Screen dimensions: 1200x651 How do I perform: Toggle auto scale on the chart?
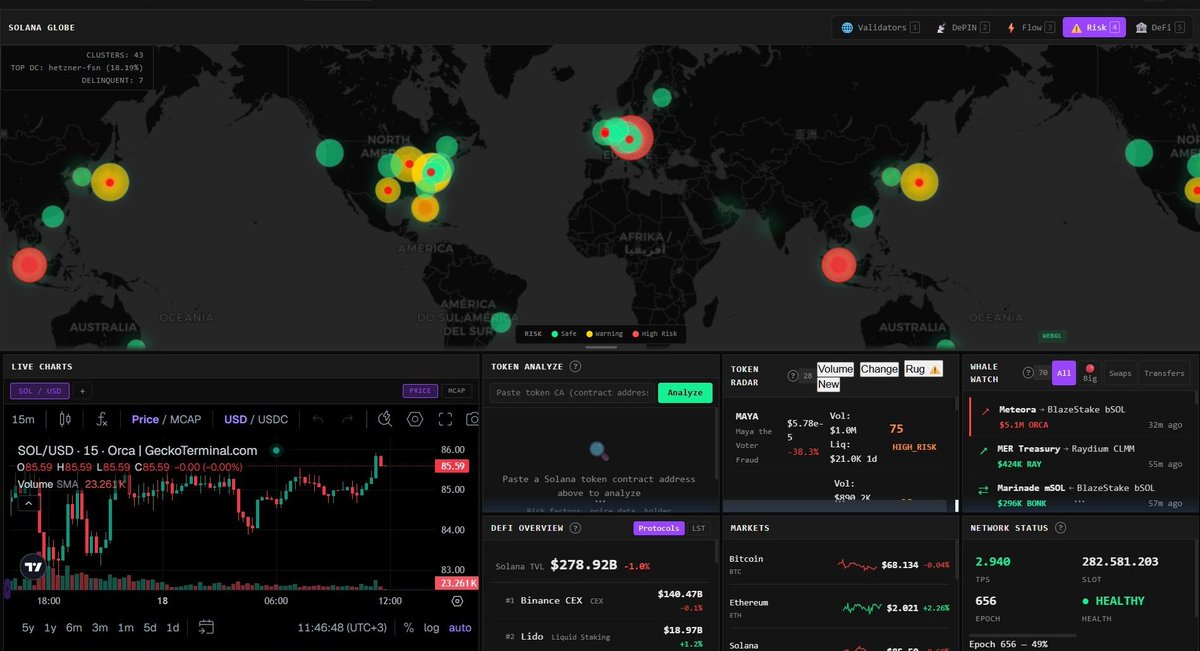[x=460, y=628]
